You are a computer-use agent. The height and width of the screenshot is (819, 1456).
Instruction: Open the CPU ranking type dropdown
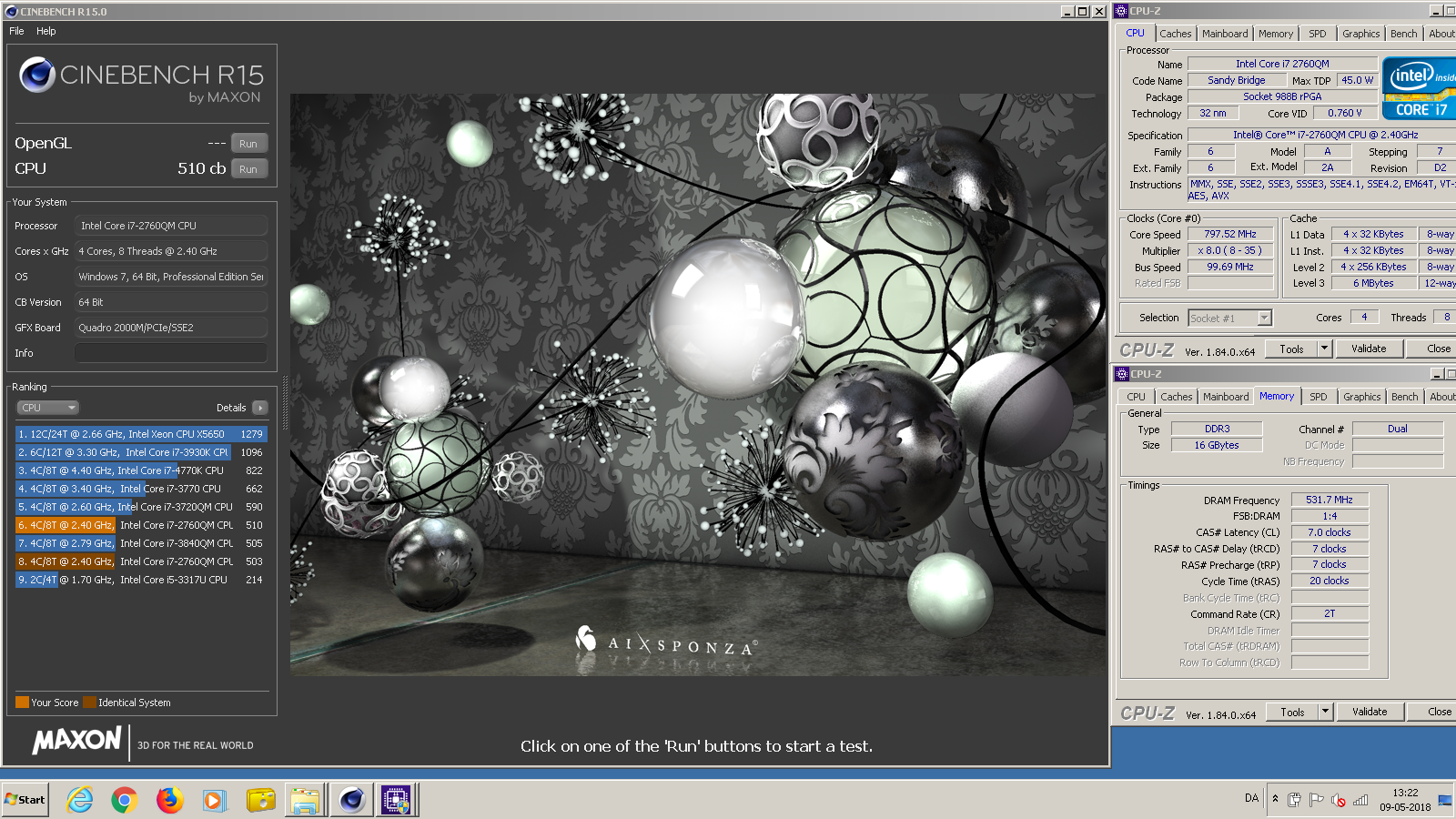coord(47,408)
